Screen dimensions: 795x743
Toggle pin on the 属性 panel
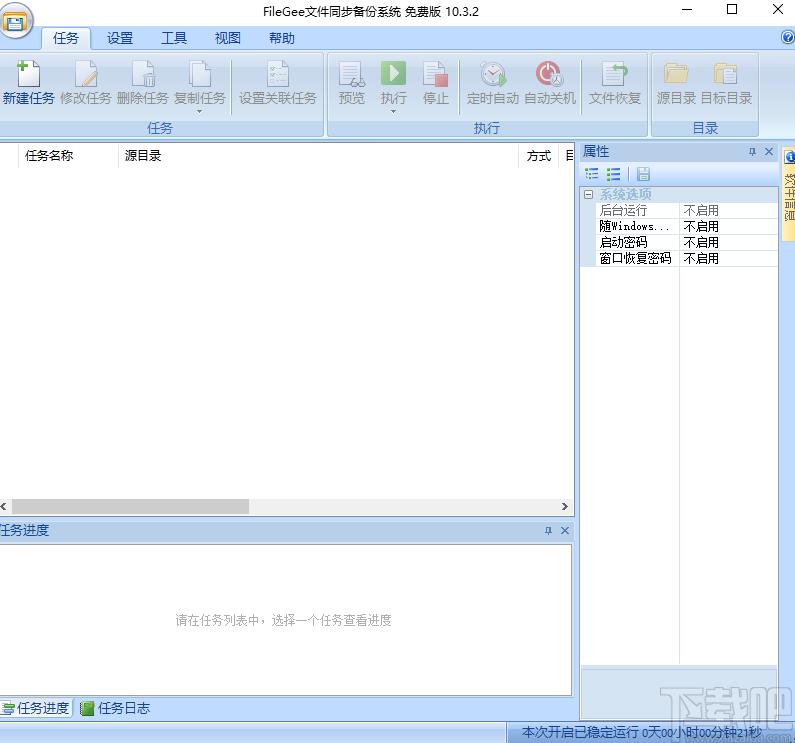click(752, 152)
